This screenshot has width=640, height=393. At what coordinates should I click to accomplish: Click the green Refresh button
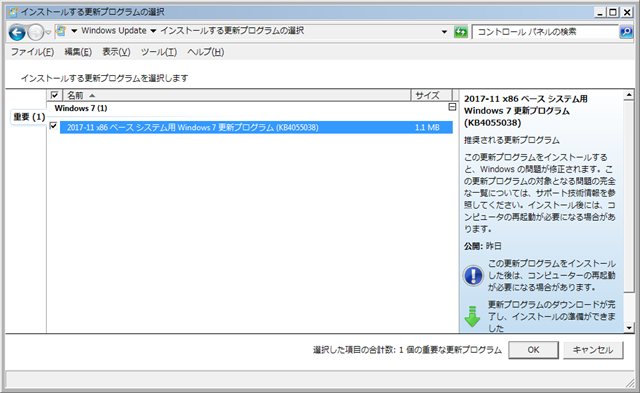(x=461, y=32)
